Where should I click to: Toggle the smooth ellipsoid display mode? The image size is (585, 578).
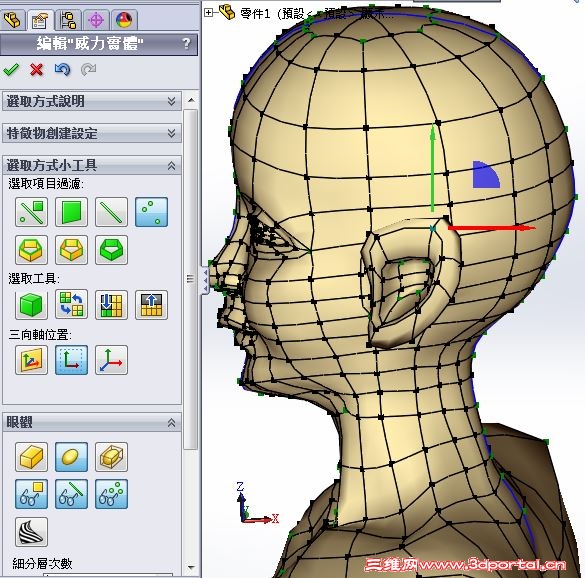[x=71, y=457]
